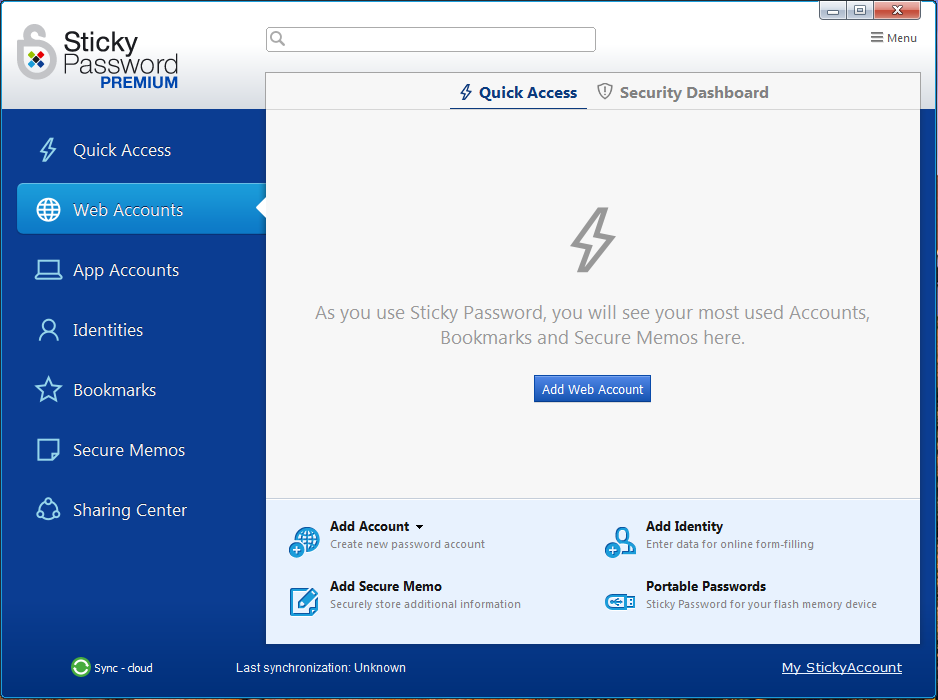The image size is (938, 700).
Task: Click inside the search field
Action: pos(430,39)
